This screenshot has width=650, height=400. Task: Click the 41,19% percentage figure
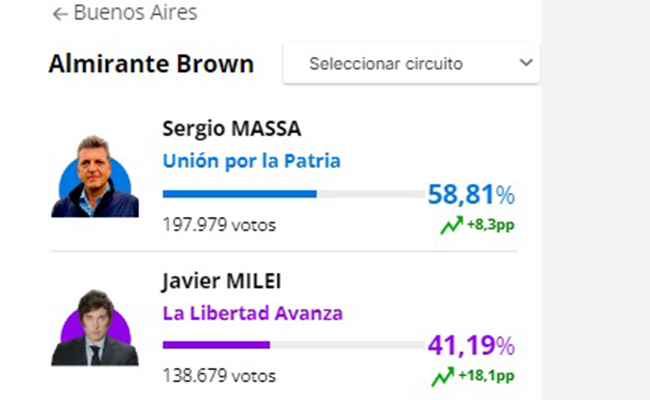[x=471, y=345]
